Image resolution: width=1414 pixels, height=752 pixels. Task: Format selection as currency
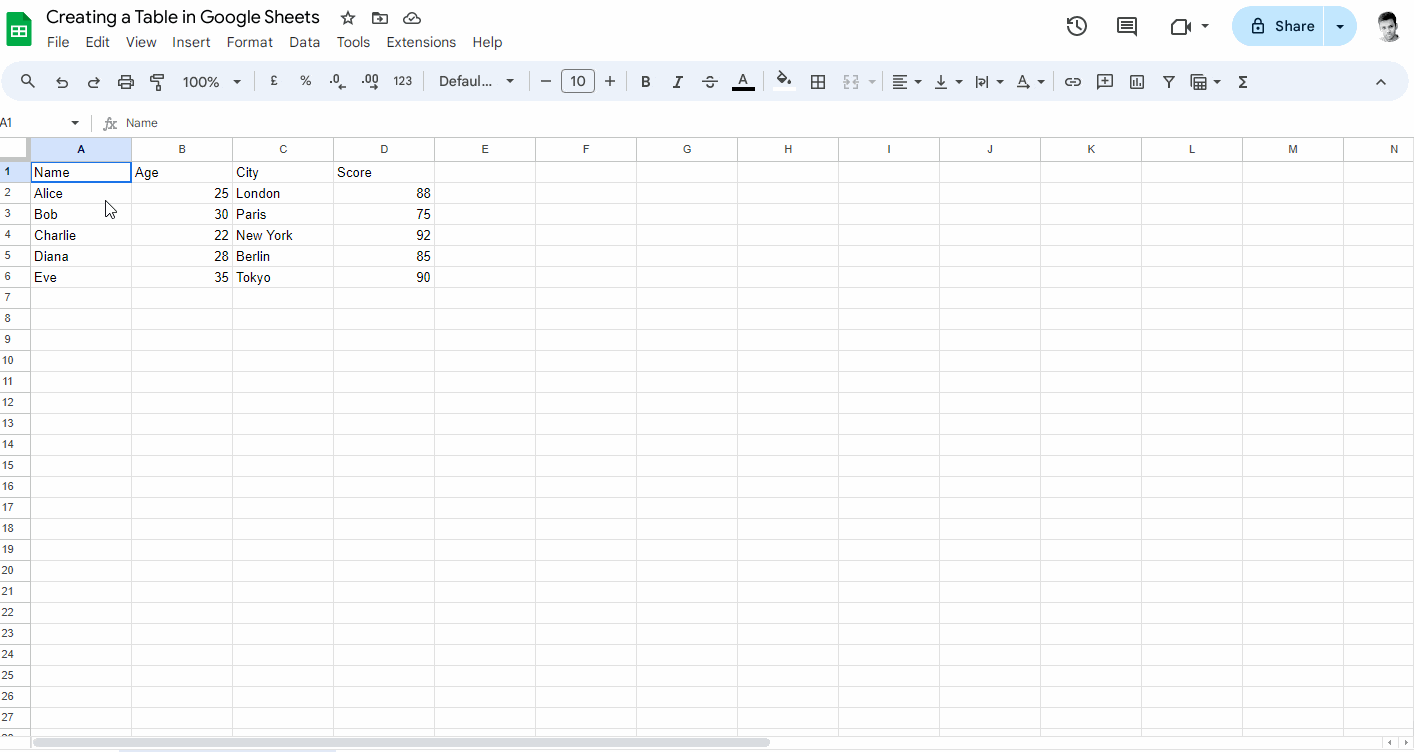point(273,81)
